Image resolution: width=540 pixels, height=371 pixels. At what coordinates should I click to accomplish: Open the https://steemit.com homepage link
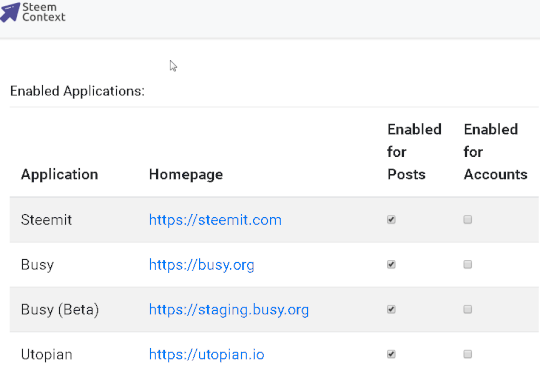tap(215, 220)
